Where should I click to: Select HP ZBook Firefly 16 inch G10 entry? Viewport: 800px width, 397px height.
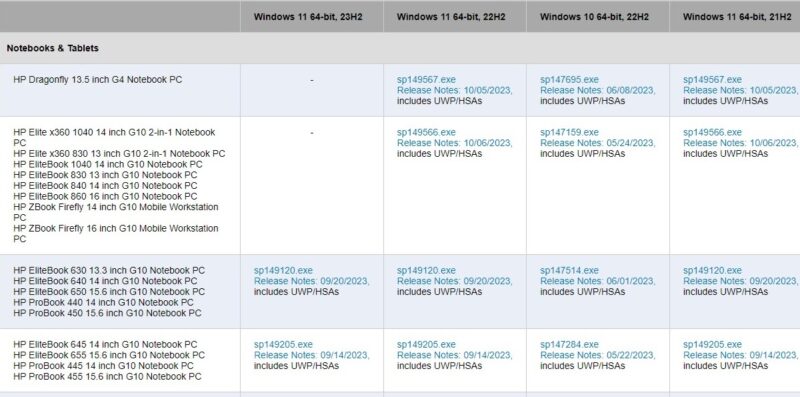(116, 233)
